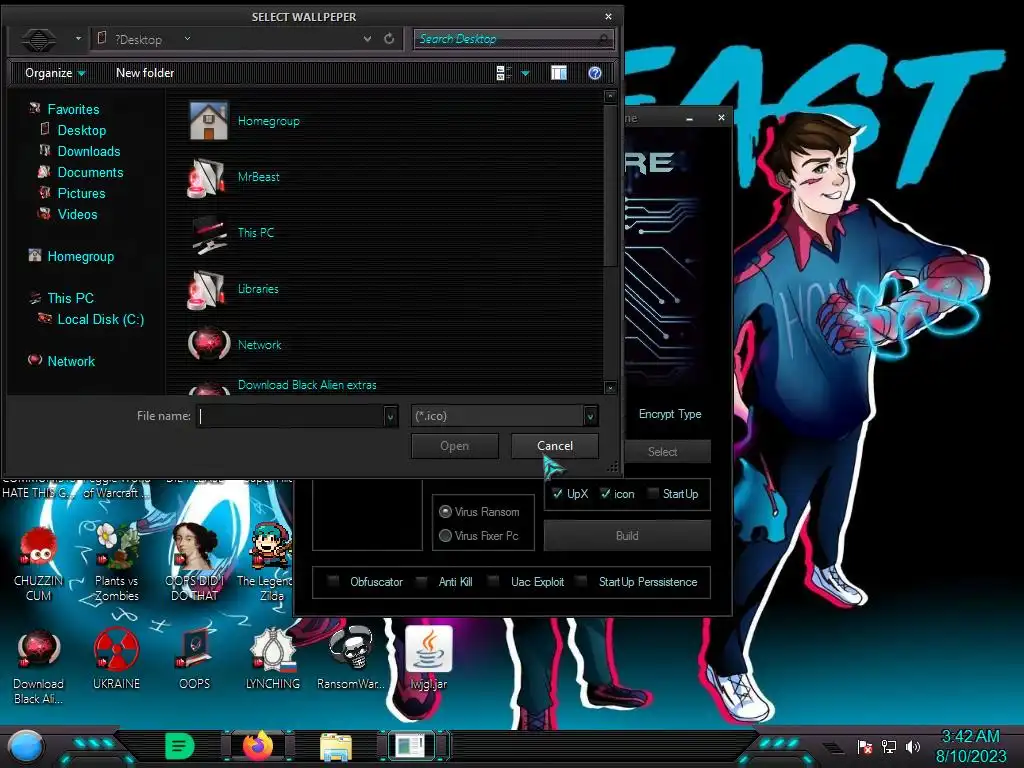Open the recent locations dropdown arrow
The height and width of the screenshot is (768, 1024).
[78, 39]
